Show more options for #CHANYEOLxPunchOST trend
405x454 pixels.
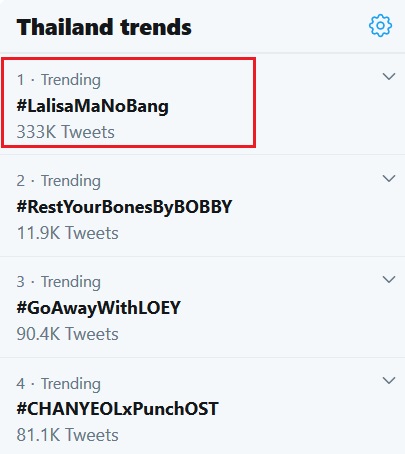[389, 380]
